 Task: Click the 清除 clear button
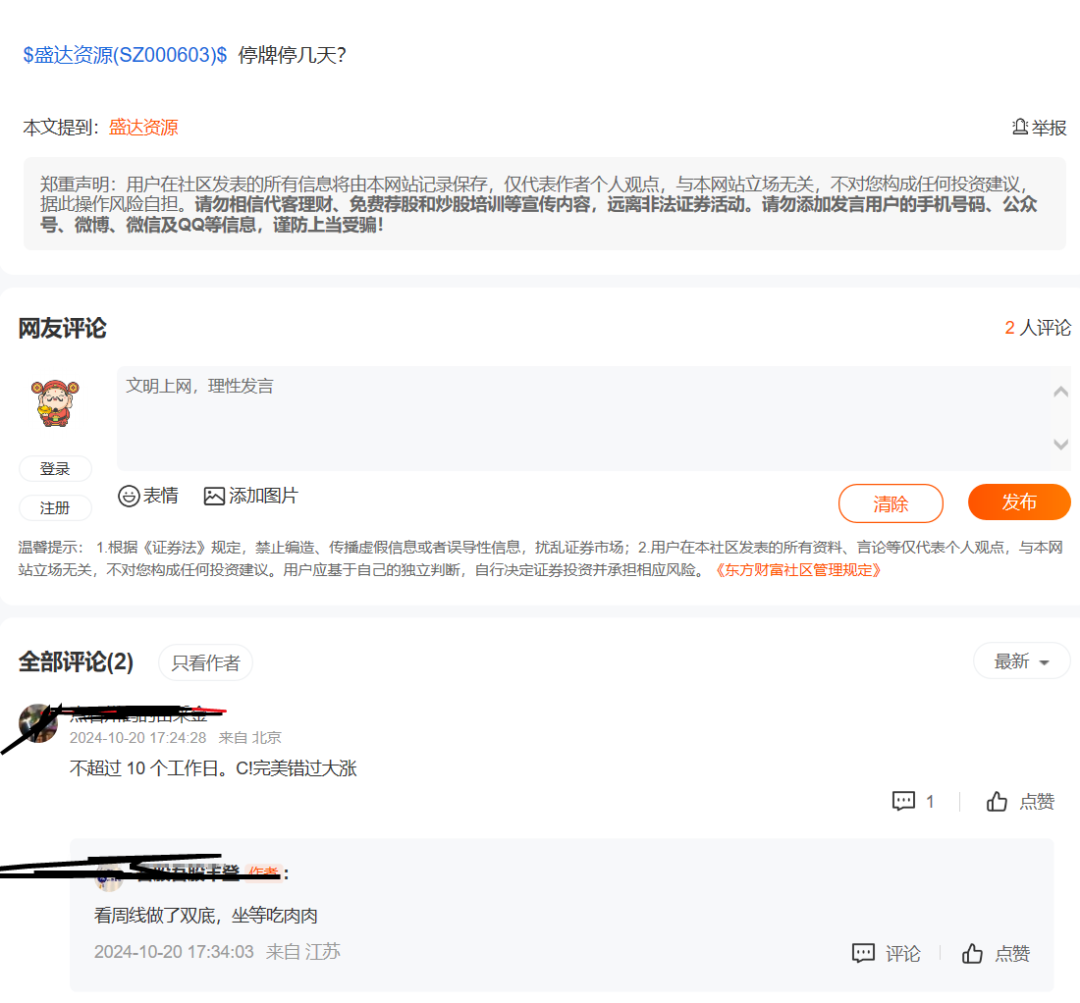[x=891, y=504]
